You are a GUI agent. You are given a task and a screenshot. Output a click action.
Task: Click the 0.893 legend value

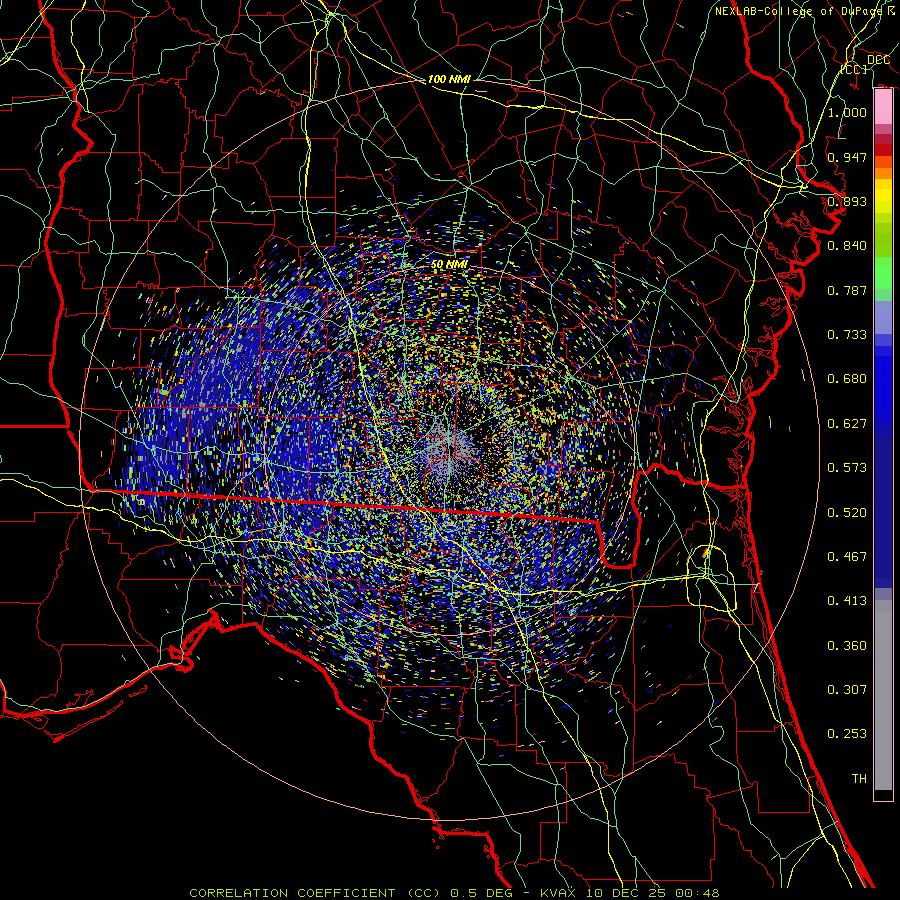click(x=847, y=201)
